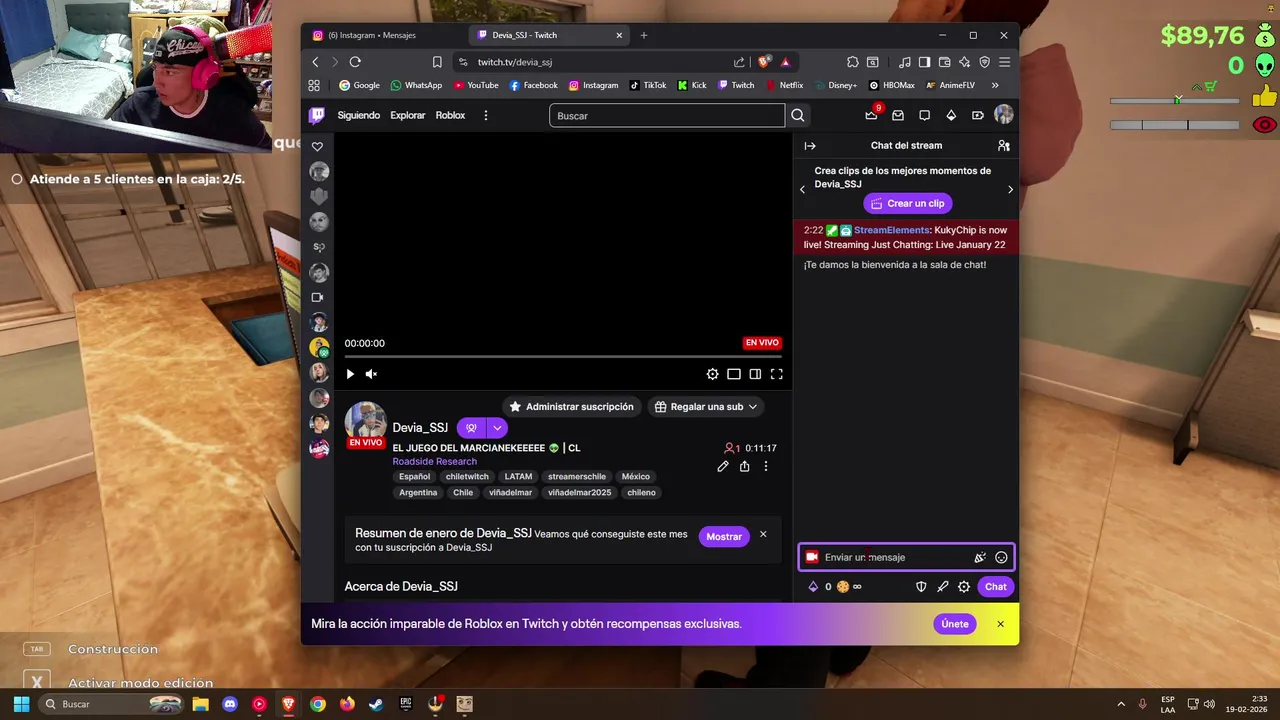Open stream more-options three-dot menu
Viewport: 1280px width, 720px height.
click(x=766, y=466)
